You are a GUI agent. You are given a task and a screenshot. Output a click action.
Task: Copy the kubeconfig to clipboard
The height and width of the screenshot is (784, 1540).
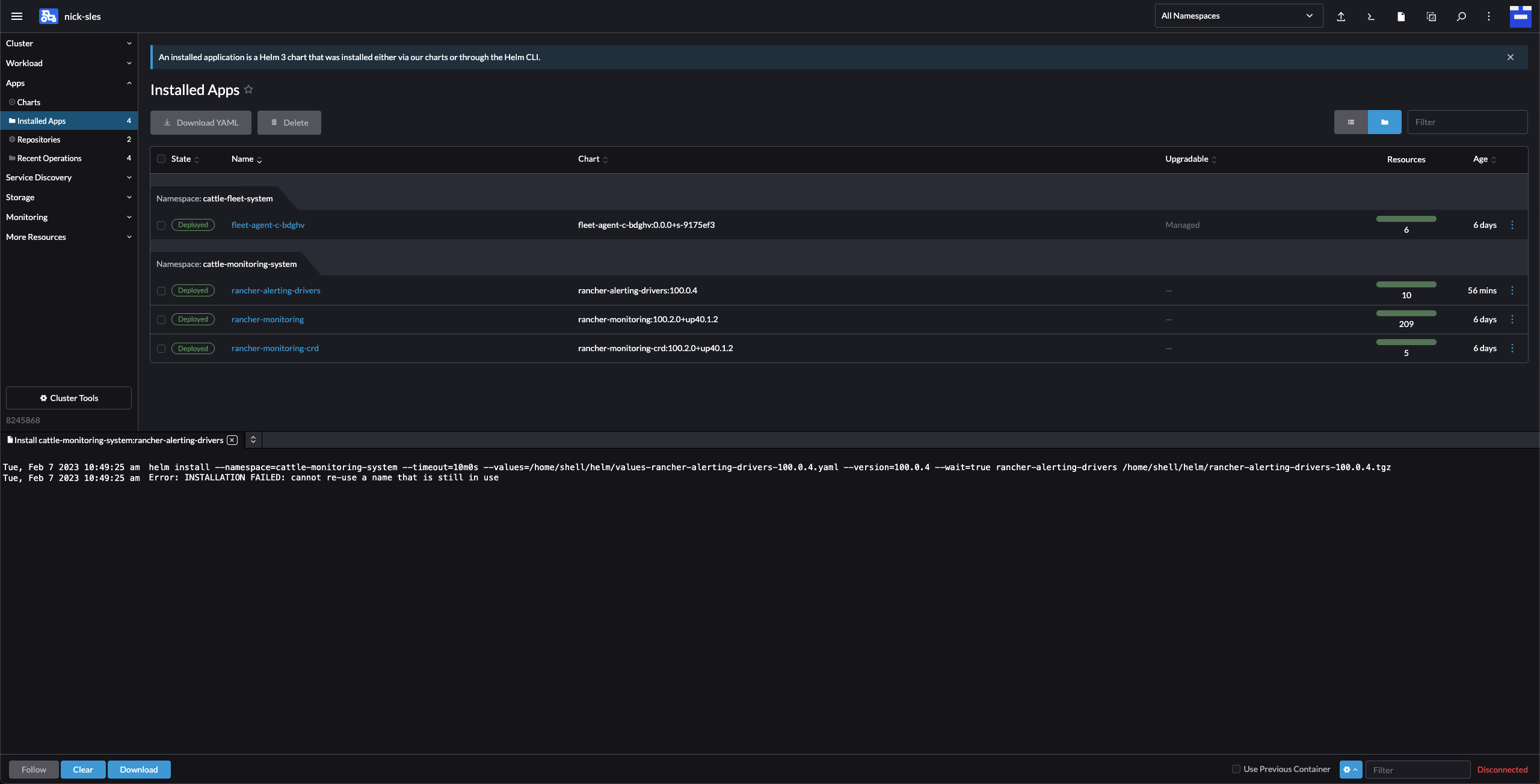tap(1431, 16)
